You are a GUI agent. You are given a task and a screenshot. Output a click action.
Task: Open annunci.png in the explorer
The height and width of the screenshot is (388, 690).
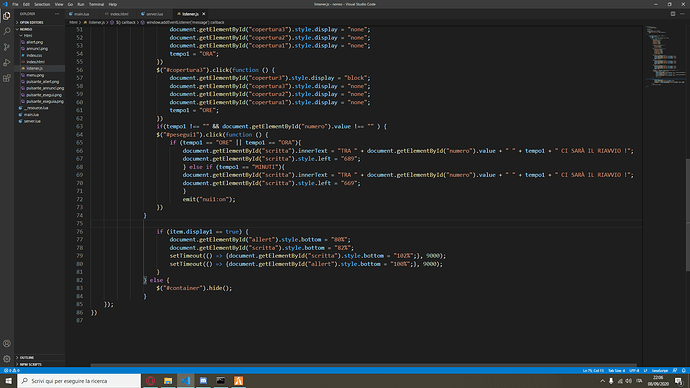(37, 49)
